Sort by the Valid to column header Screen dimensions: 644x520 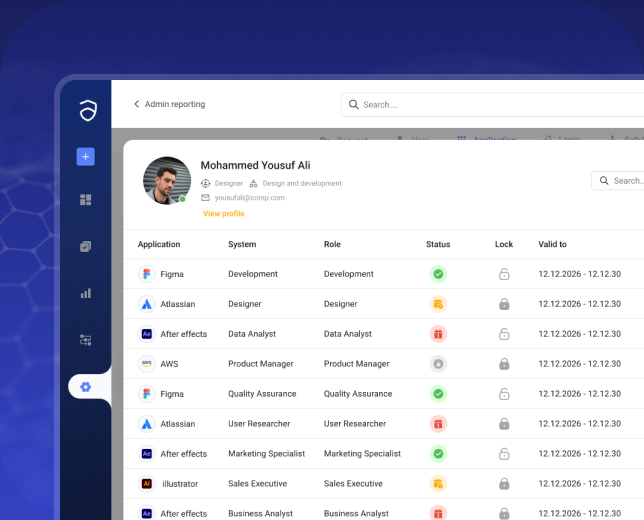552,244
